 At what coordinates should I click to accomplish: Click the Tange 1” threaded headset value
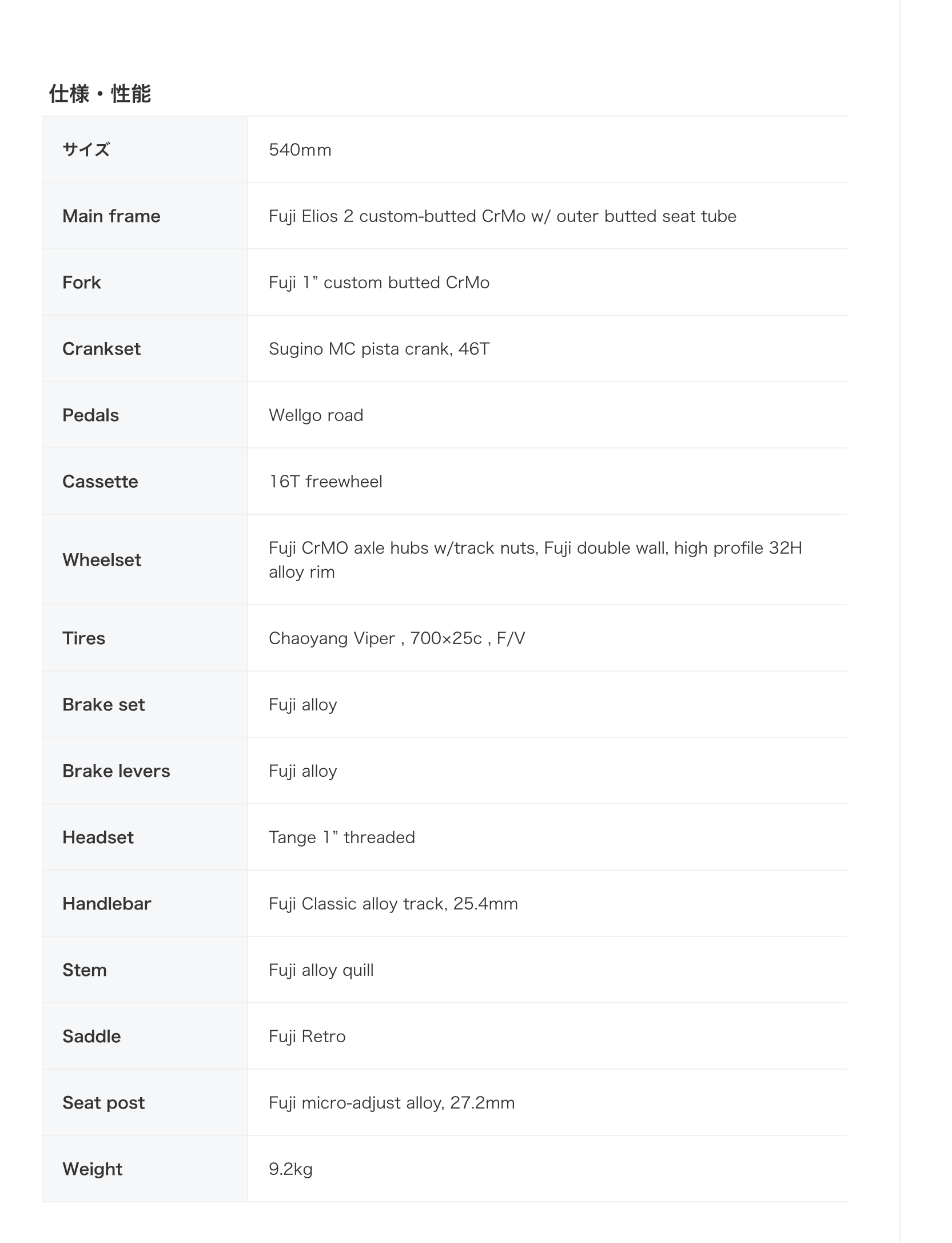click(342, 837)
